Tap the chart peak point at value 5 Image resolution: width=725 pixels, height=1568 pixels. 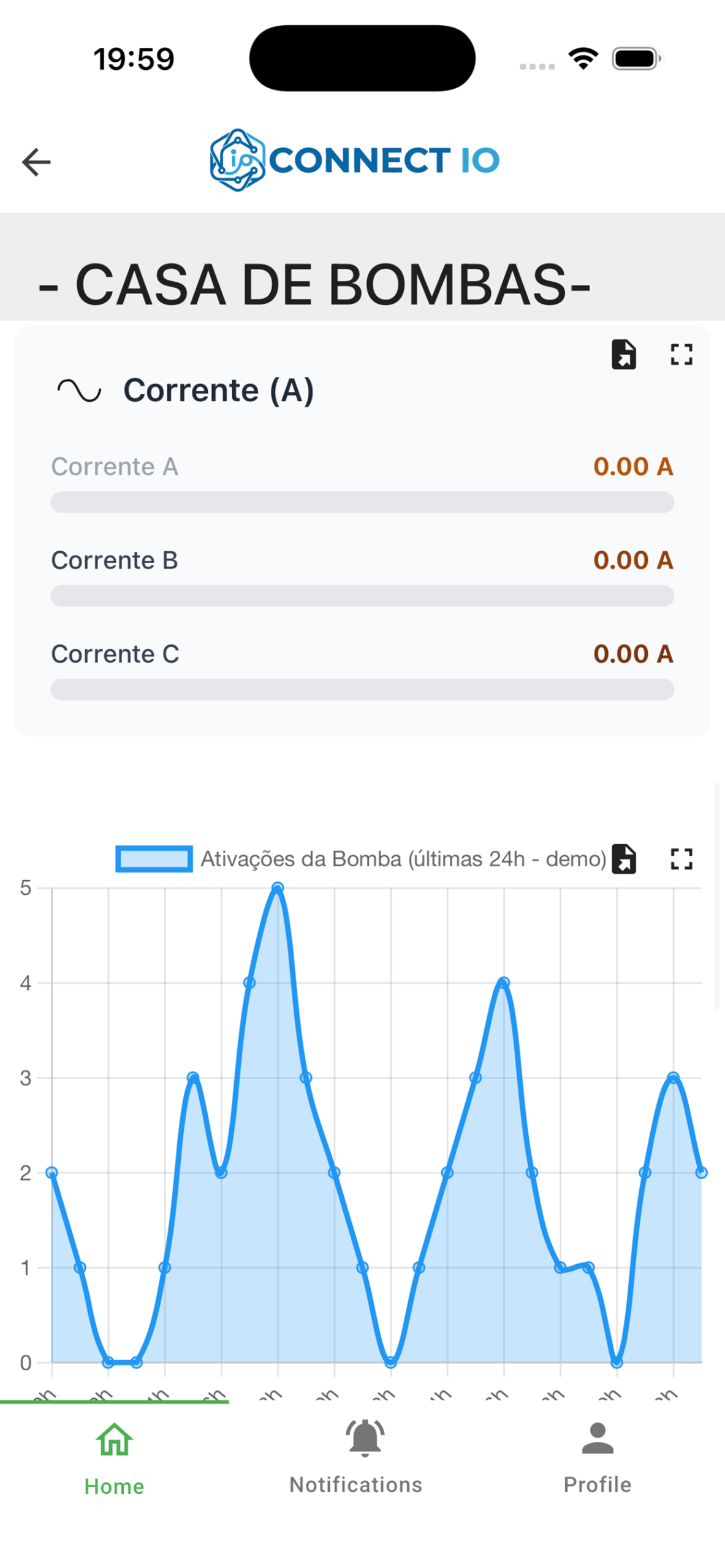[278, 888]
